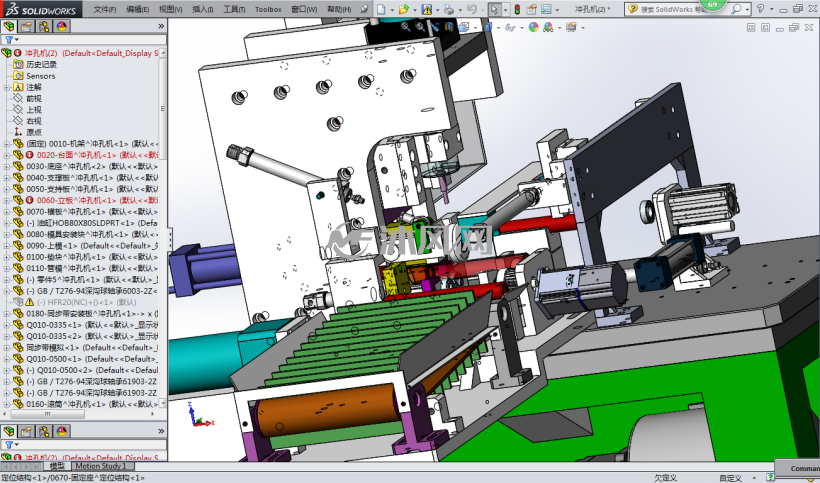Click the Print icon

448,9
